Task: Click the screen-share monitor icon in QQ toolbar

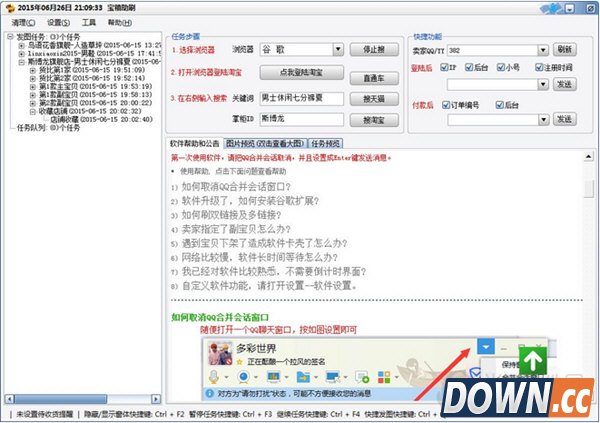Action: pos(273,377)
